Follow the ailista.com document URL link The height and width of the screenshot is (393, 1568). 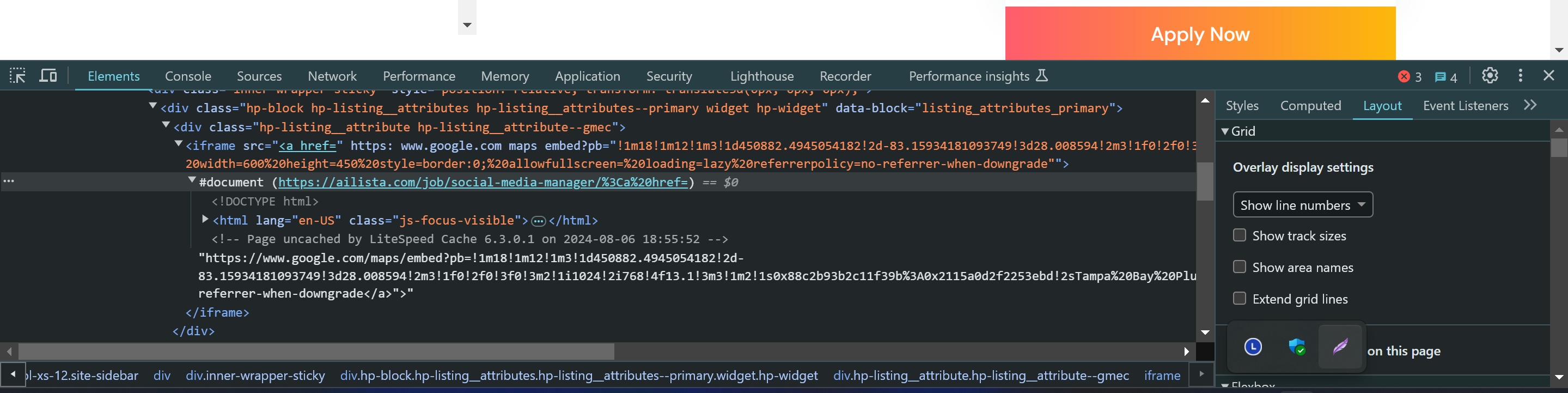[483, 182]
